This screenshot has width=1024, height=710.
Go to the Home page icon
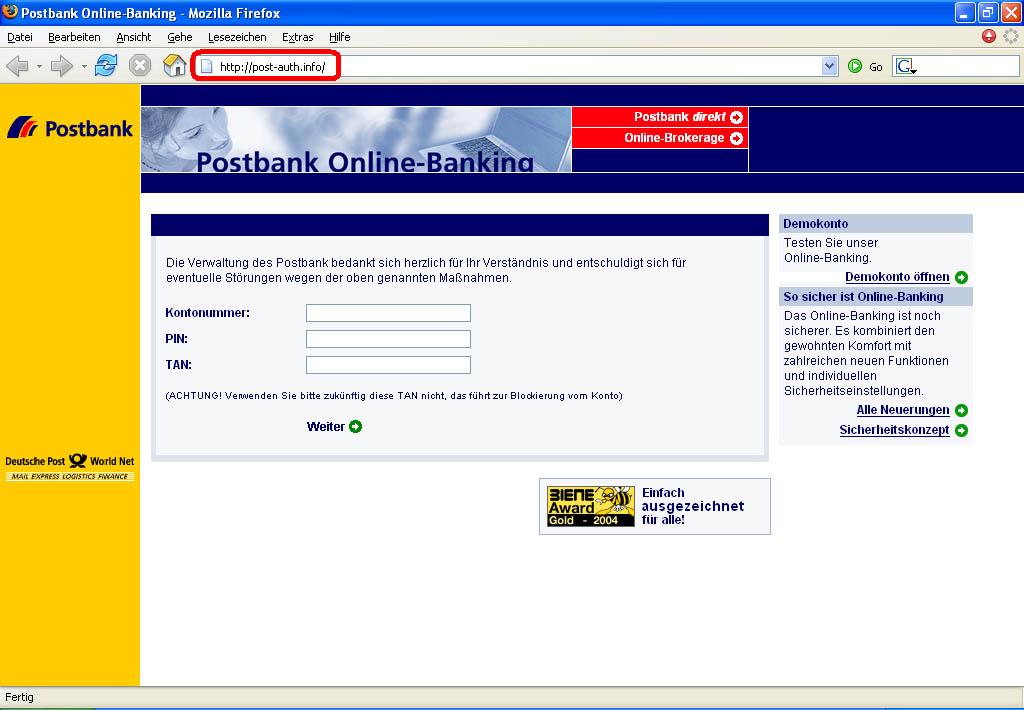pos(174,65)
